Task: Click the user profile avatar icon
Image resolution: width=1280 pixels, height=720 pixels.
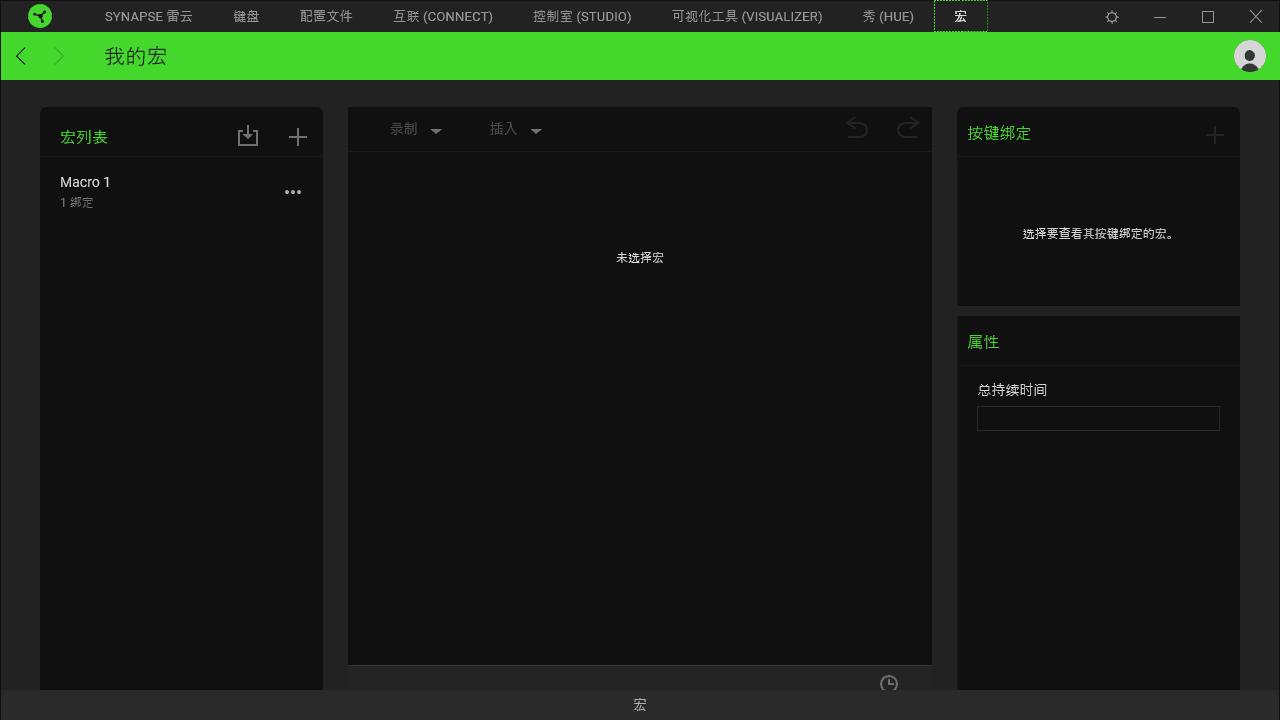Action: click(x=1249, y=56)
